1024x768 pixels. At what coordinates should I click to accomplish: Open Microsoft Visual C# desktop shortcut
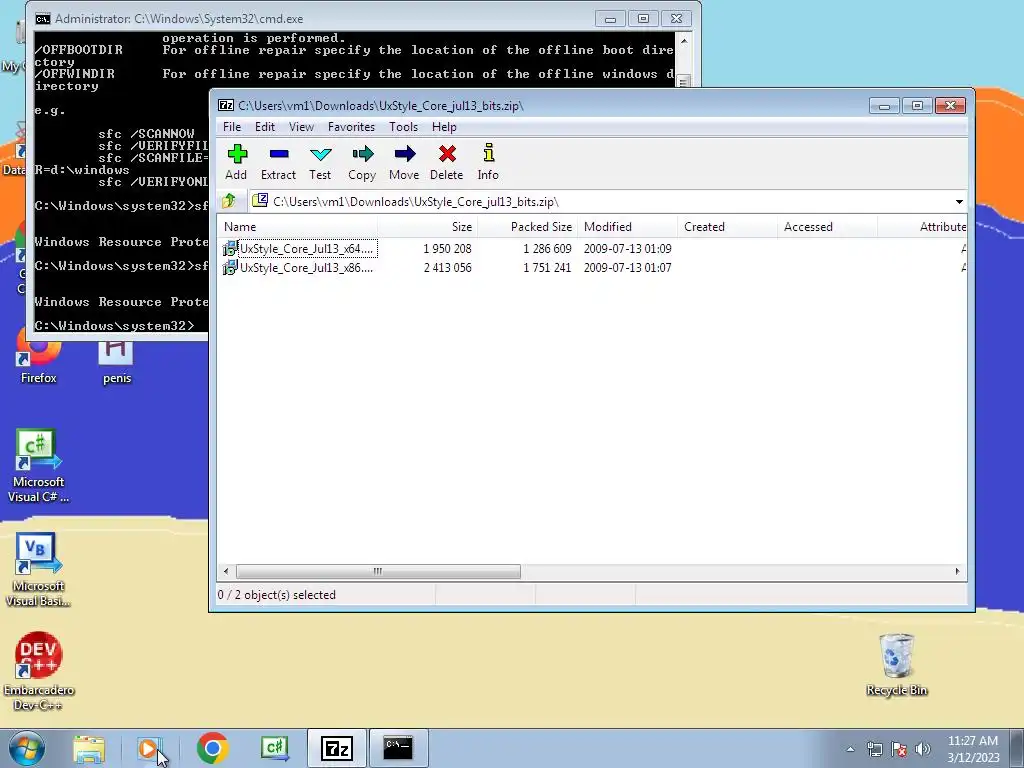39,466
